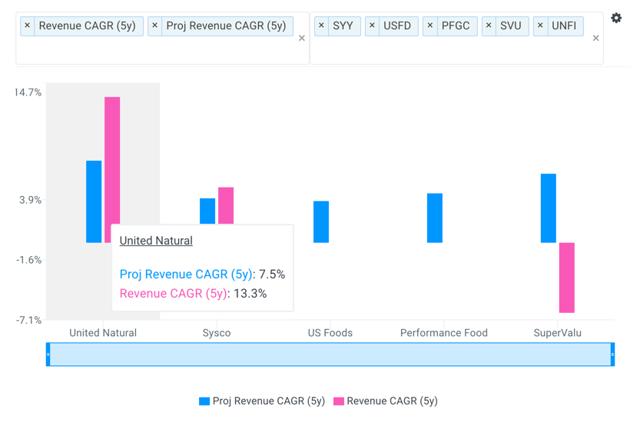The height and width of the screenshot is (423, 640).
Task: Click the Performance Food axis label
Action: tap(444, 333)
